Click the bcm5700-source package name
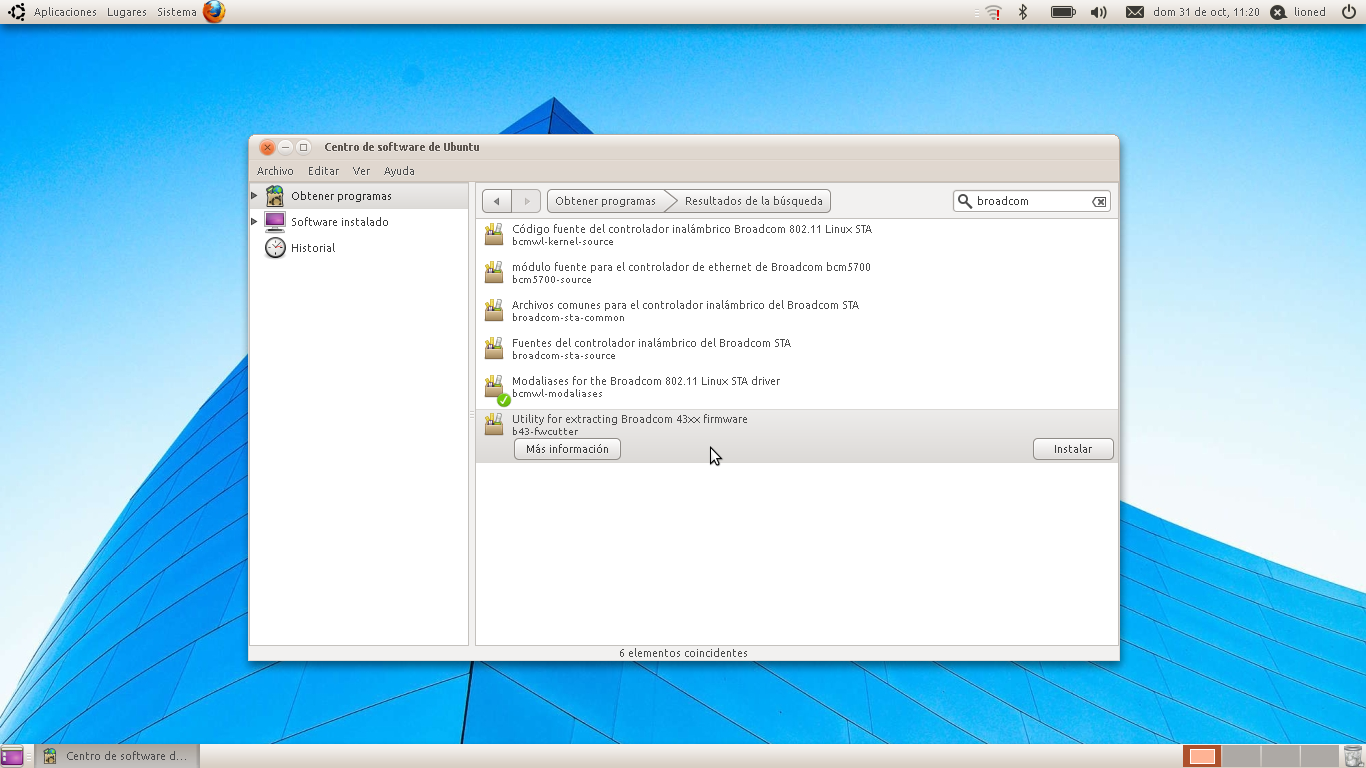1366x768 pixels. 552,280
